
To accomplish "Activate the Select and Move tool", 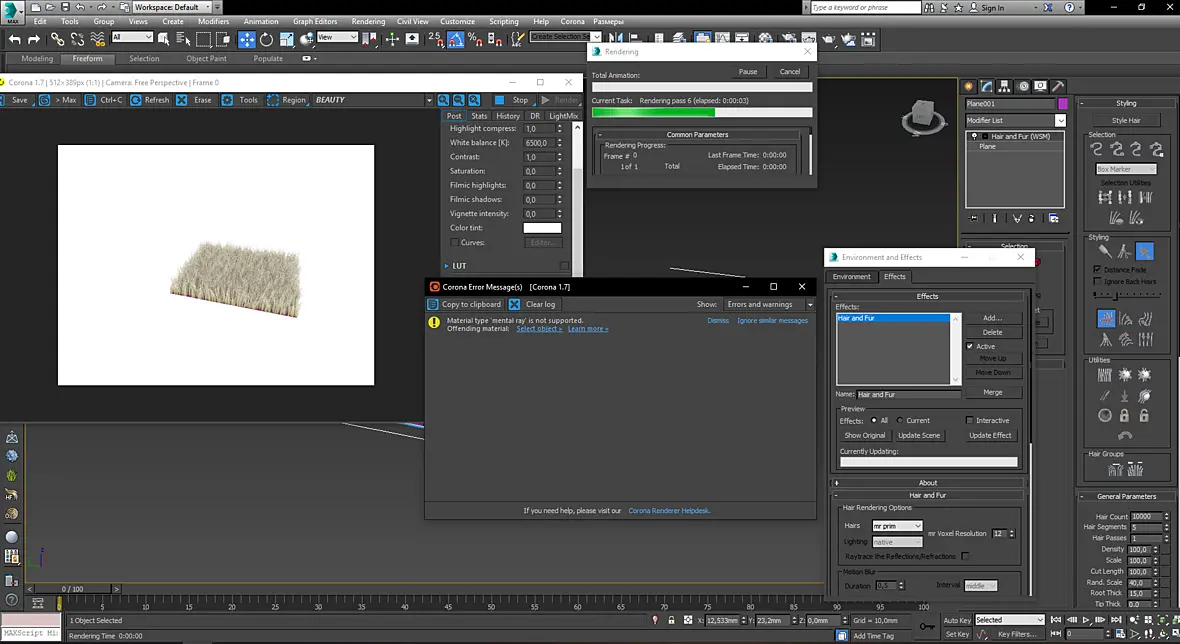I will click(246, 39).
